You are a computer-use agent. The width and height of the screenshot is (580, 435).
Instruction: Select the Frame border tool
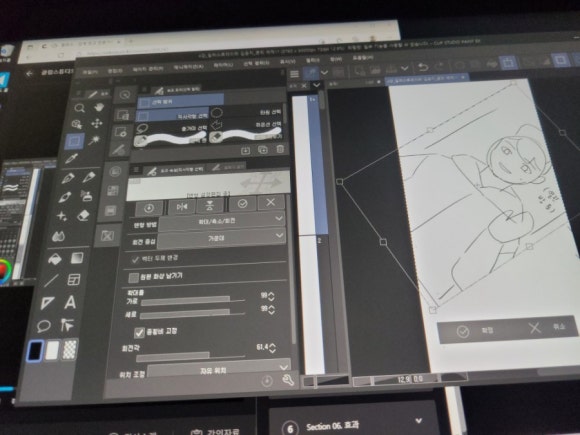coord(74,280)
